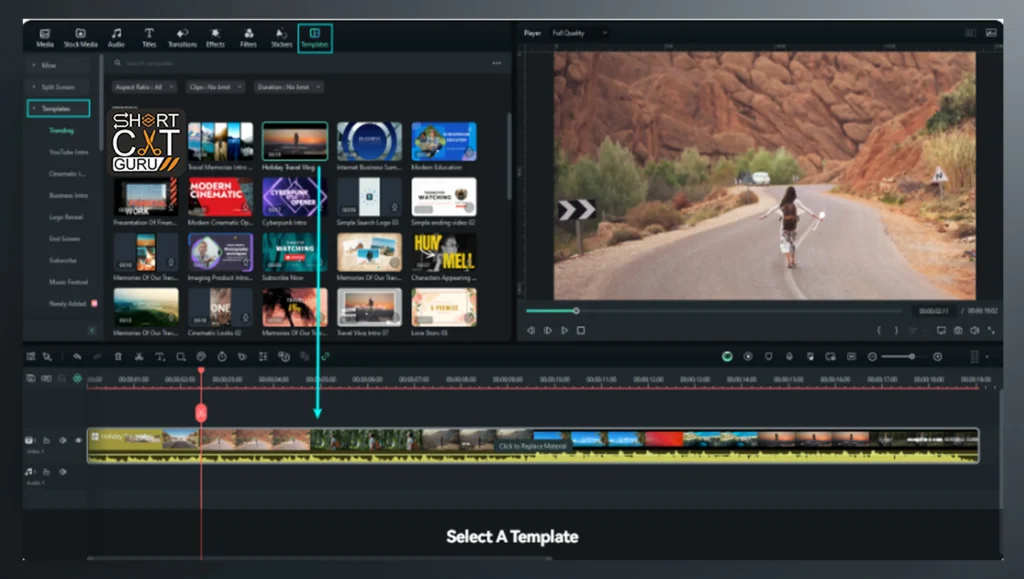Collapse the sidebar with bottom arrow

(91, 331)
